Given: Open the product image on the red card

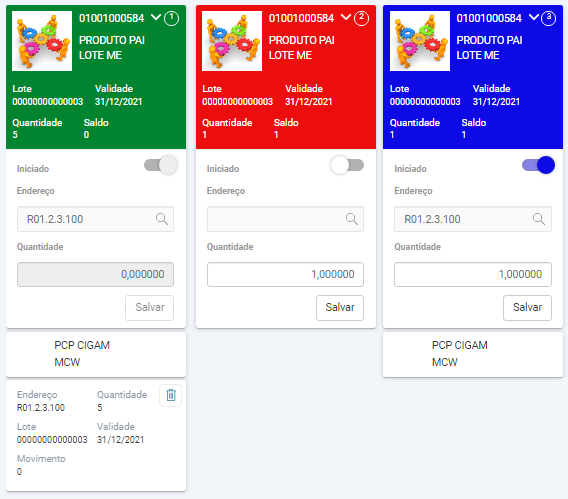Looking at the screenshot, I should pos(232,41).
